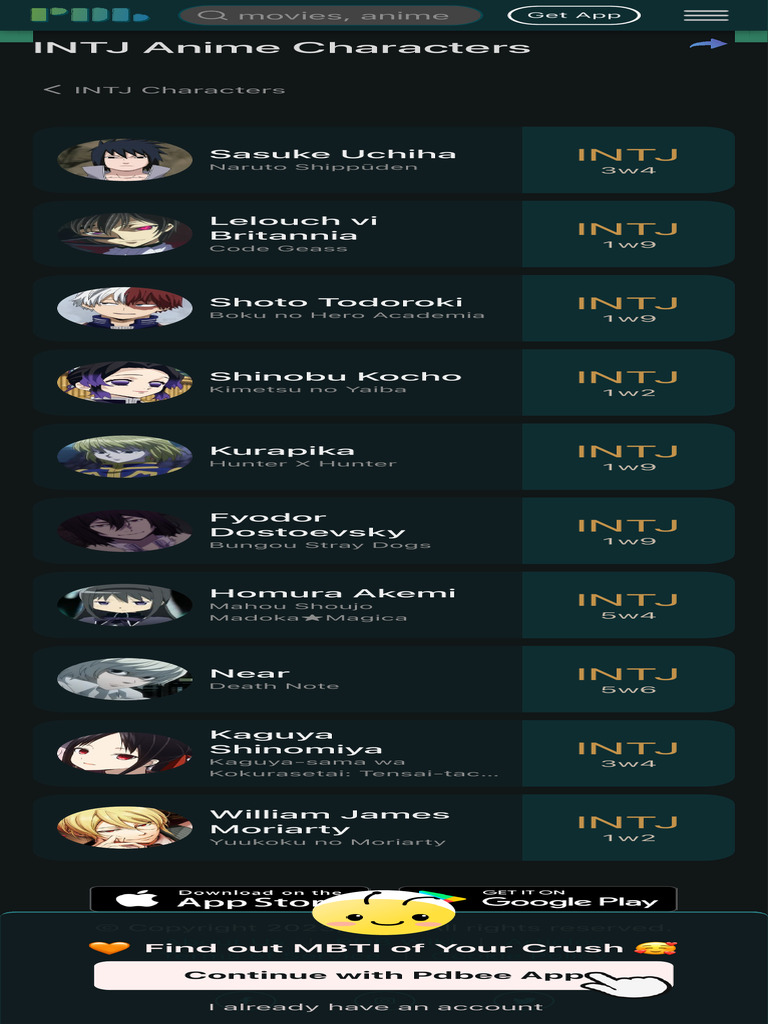Open the hamburger menu icon
Image resolution: width=768 pixels, height=1024 pixels.
(706, 15)
